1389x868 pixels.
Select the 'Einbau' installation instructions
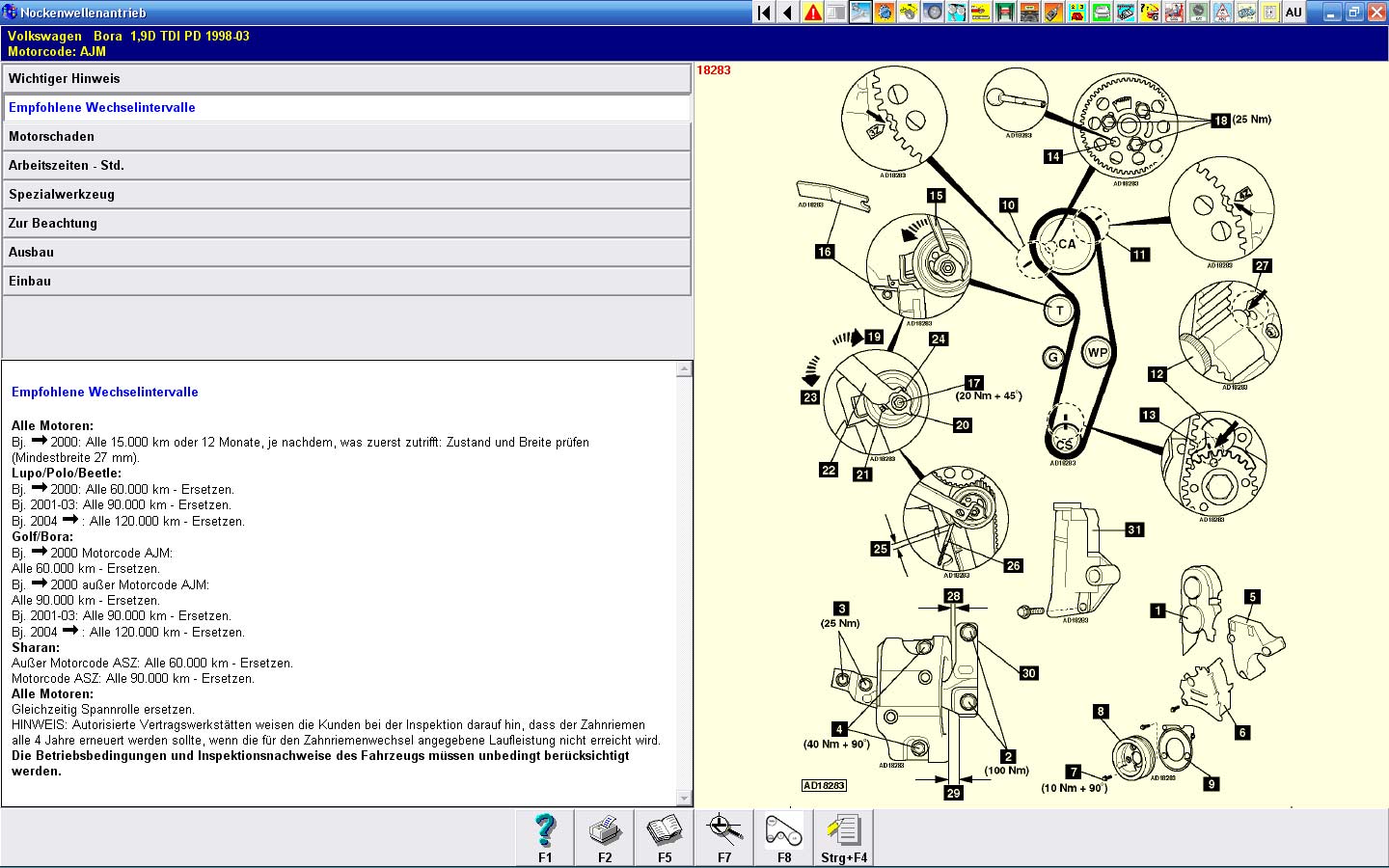coord(346,282)
